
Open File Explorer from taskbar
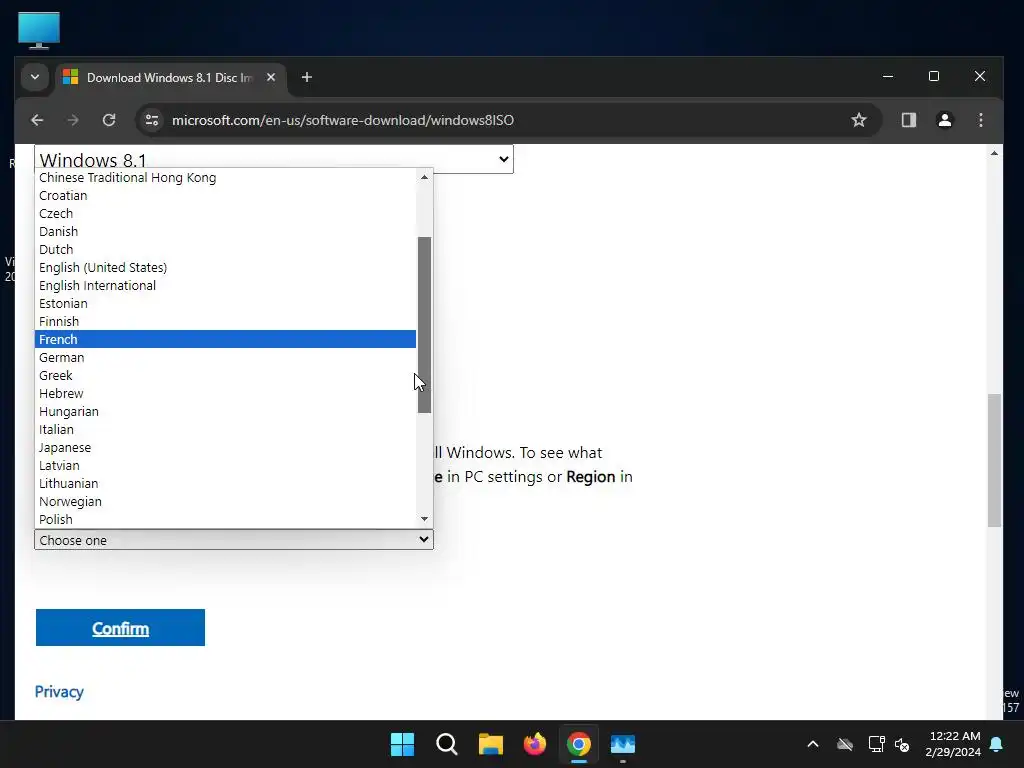(x=490, y=744)
